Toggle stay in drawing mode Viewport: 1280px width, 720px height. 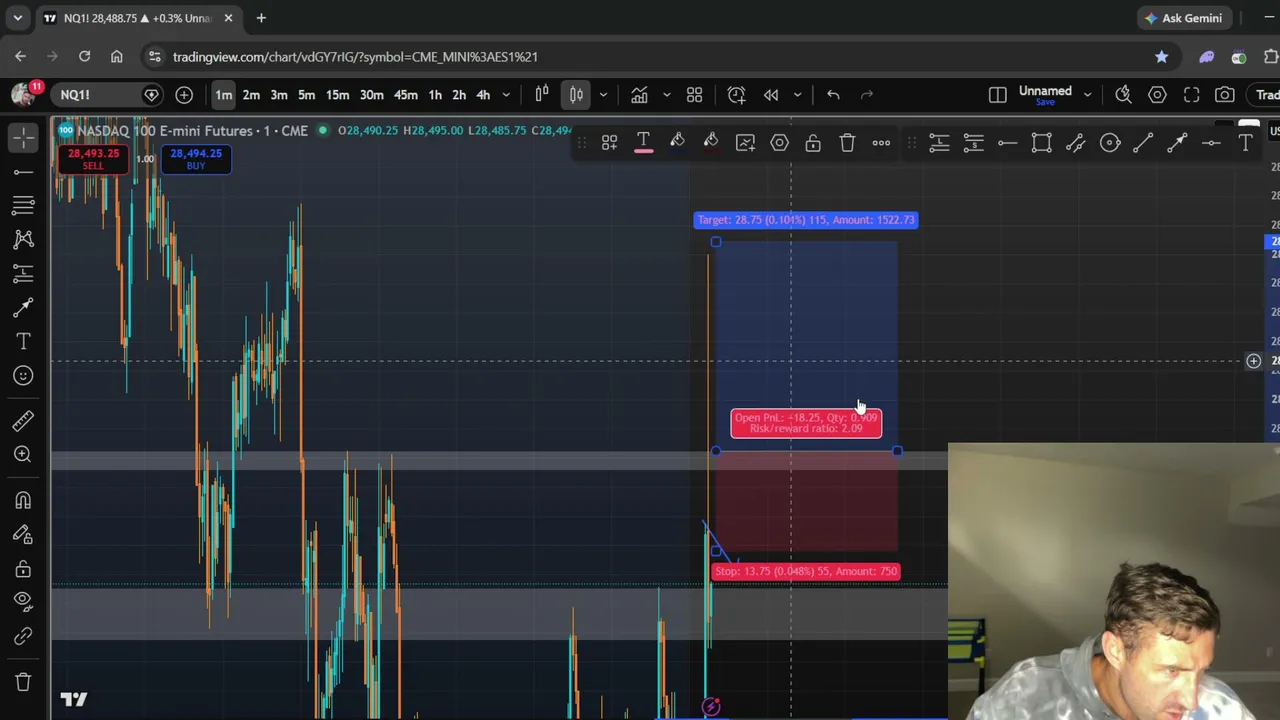click(x=23, y=534)
